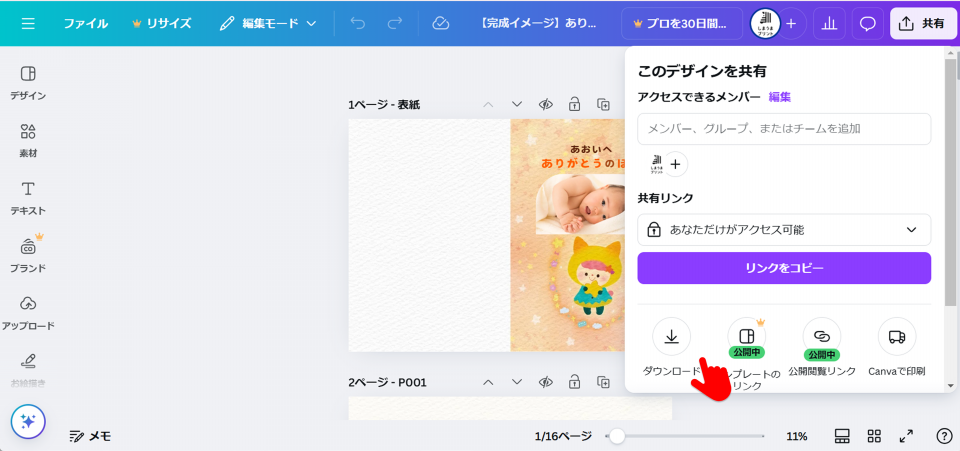
Task: Toggle lock on page 1 表紙
Action: click(x=575, y=104)
